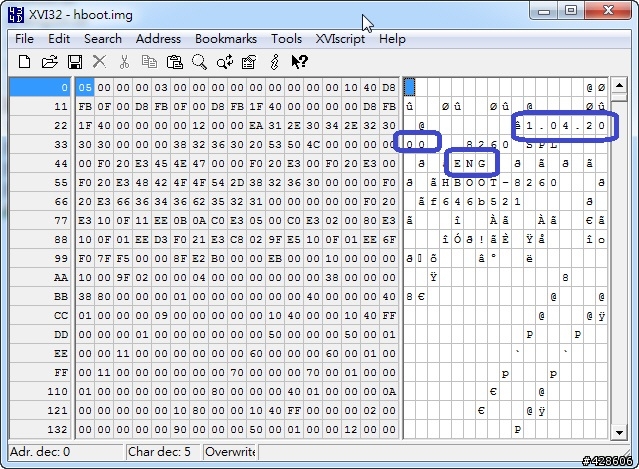
Task: Click the Open file folder icon
Action: click(x=50, y=62)
